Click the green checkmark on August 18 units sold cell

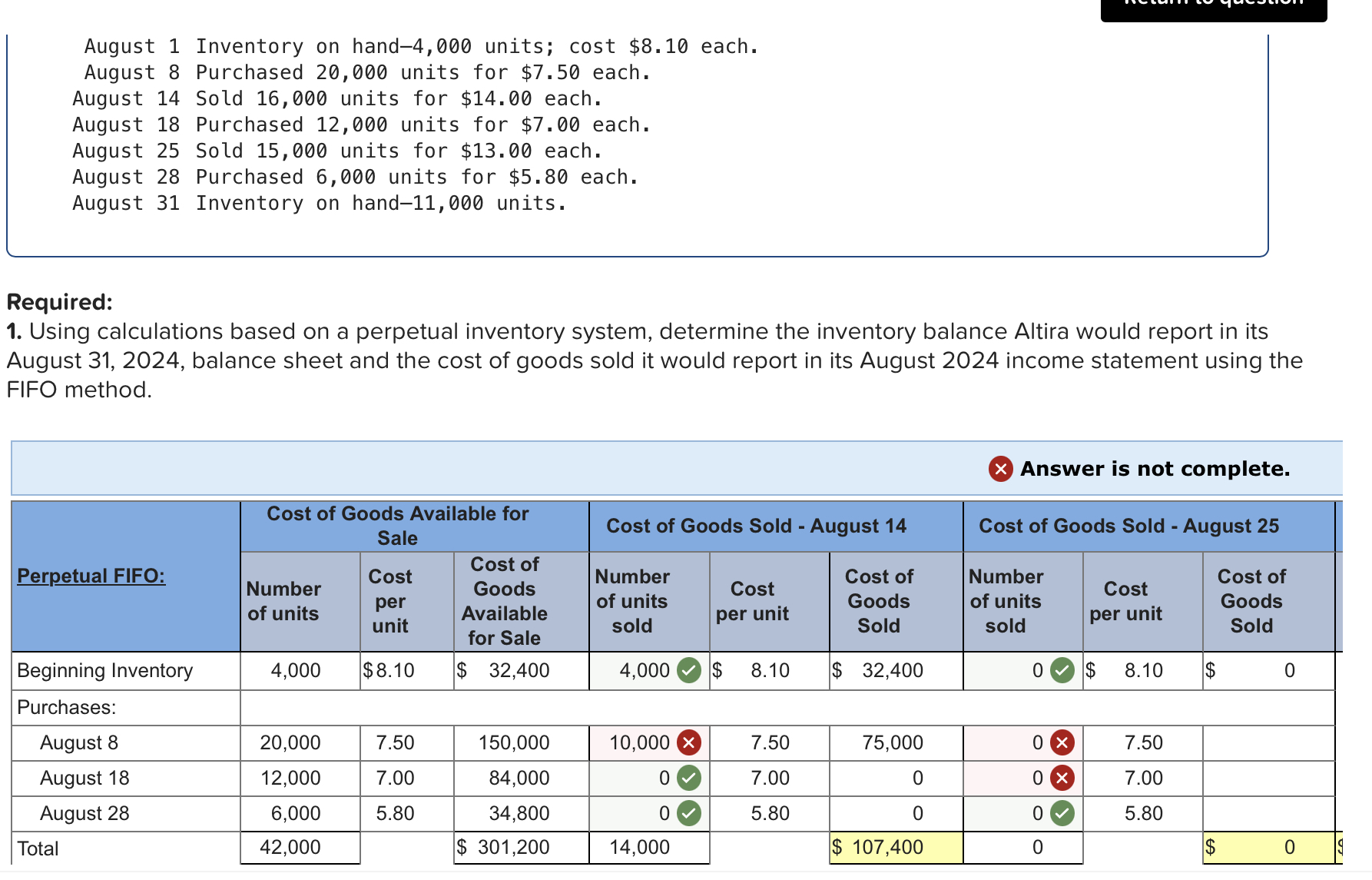pos(689,778)
